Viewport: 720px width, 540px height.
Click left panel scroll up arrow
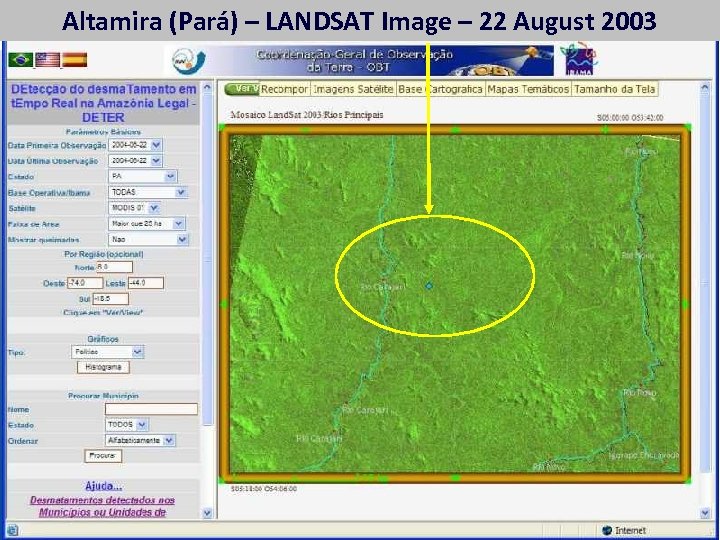tap(207, 87)
